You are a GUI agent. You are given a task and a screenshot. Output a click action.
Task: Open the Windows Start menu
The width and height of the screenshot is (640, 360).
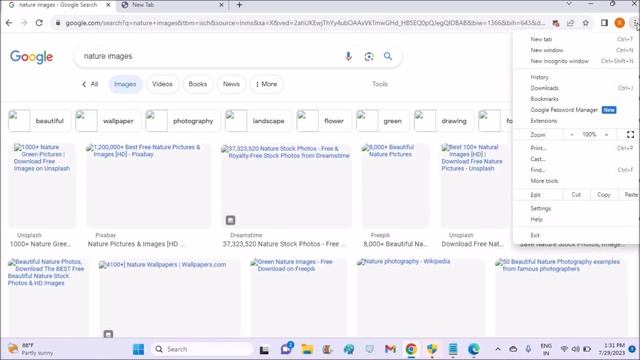pyautogui.click(x=138, y=349)
